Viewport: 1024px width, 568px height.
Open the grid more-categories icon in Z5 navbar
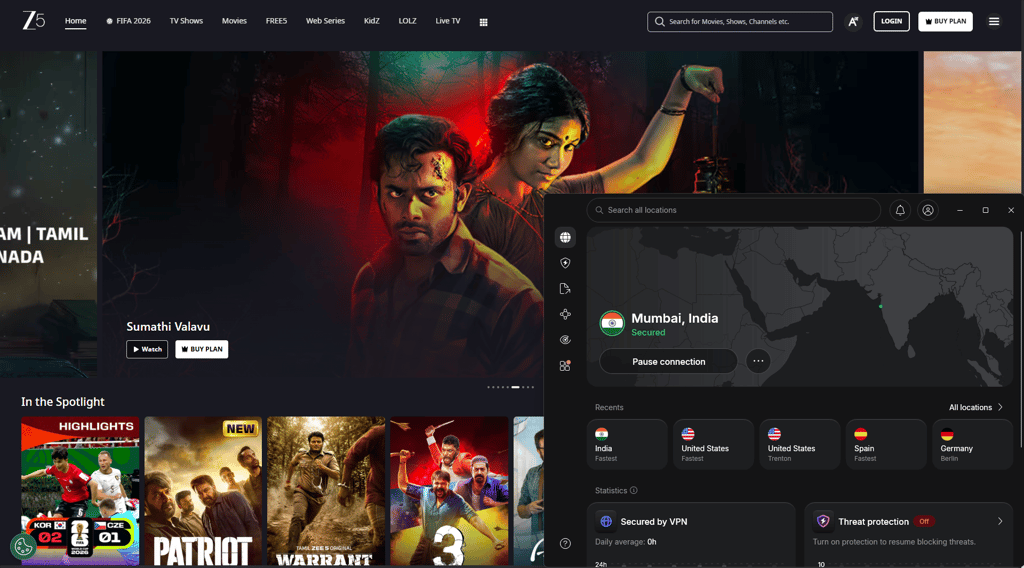point(483,22)
